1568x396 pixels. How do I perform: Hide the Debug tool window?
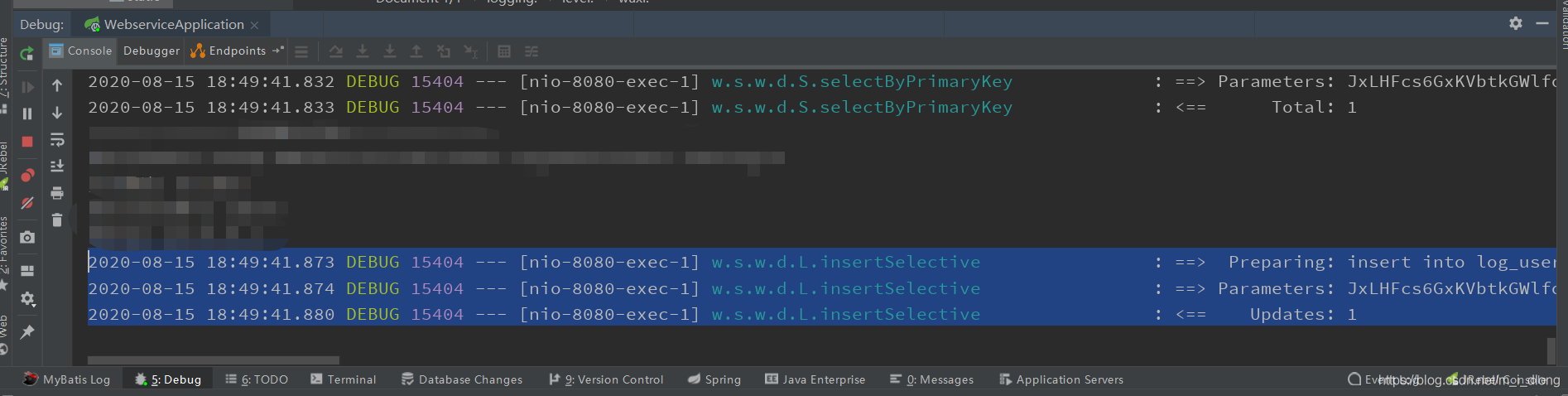[1542, 23]
